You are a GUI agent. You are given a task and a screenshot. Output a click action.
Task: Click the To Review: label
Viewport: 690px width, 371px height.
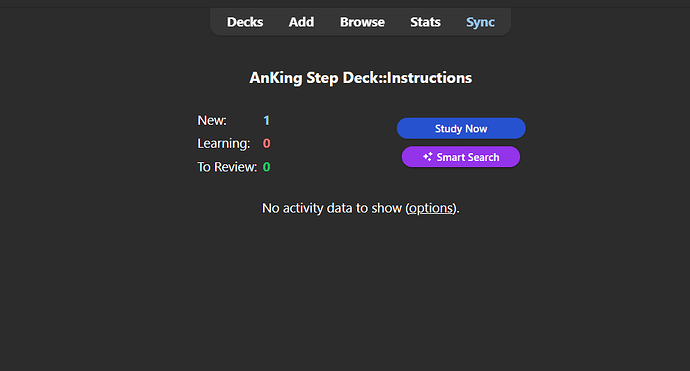tap(227, 167)
